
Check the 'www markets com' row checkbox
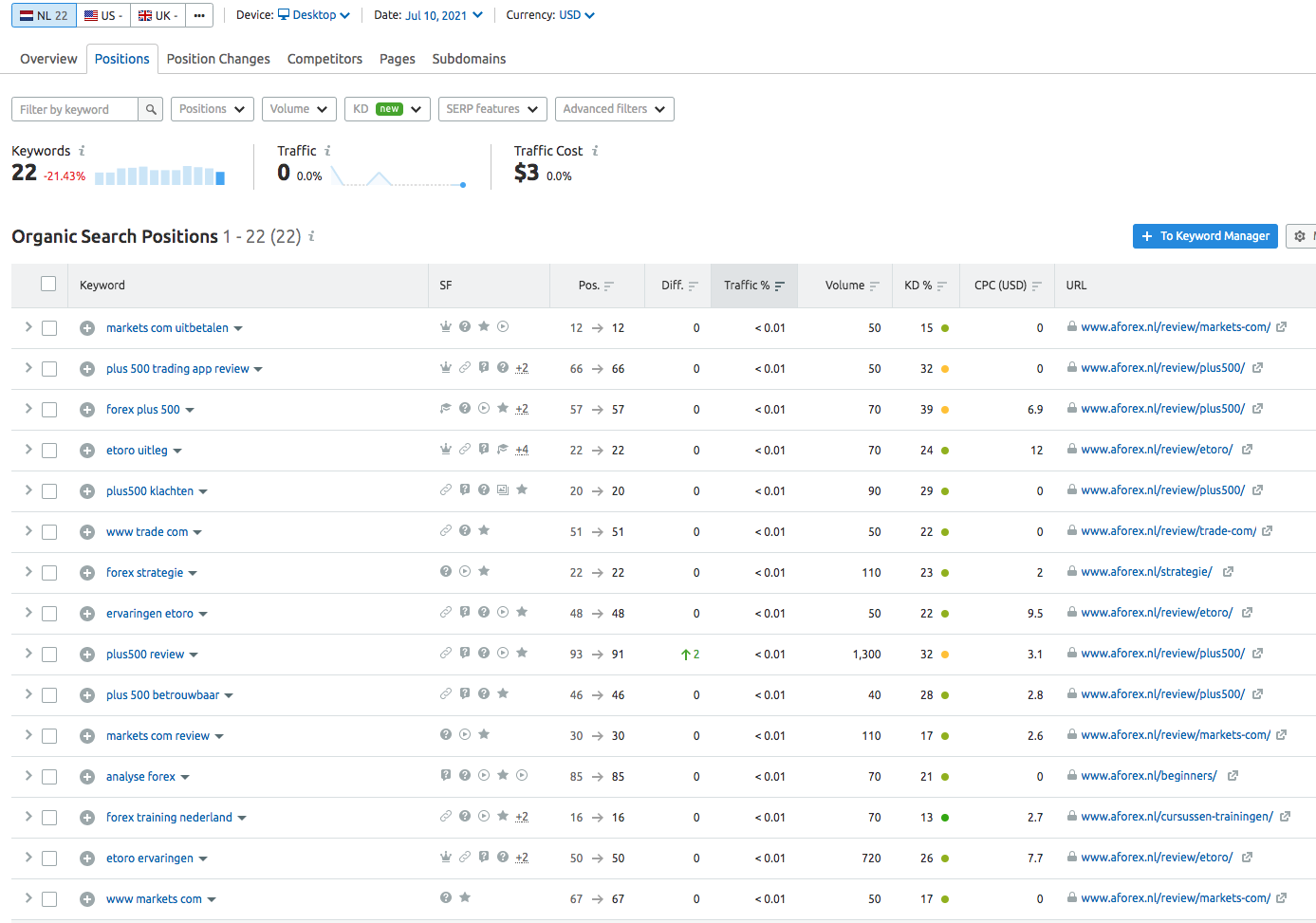pos(49,899)
